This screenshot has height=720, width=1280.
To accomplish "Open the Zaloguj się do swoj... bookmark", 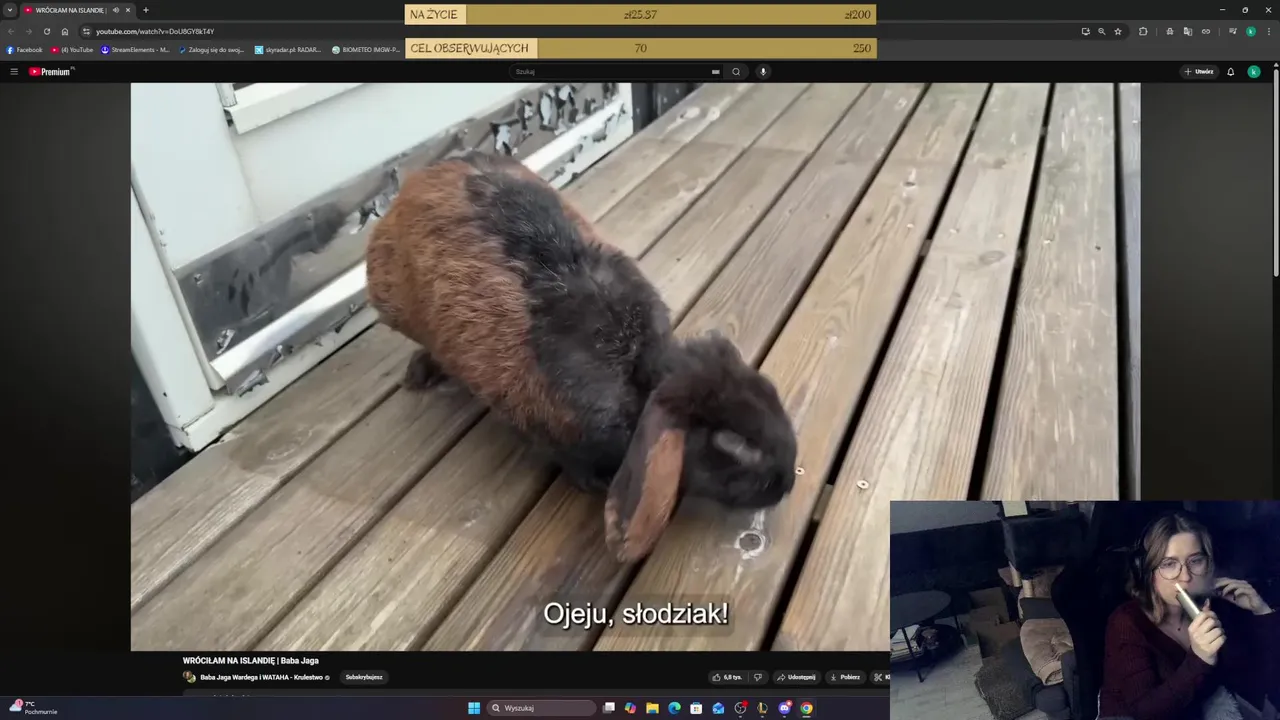I will tap(212, 49).
